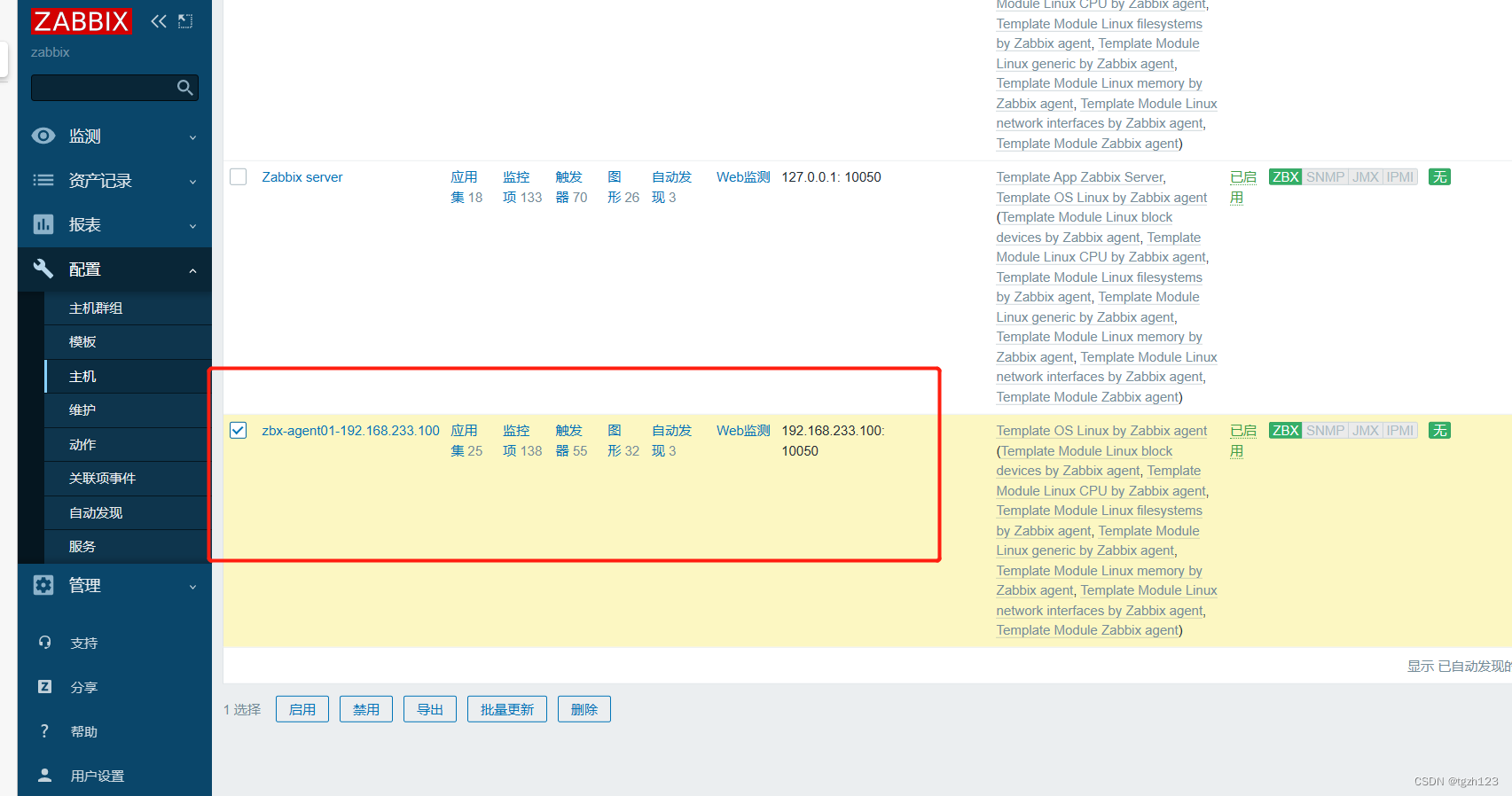Click the '1 选择' selection counter
Screen dimensions: 1512x796
[242, 709]
